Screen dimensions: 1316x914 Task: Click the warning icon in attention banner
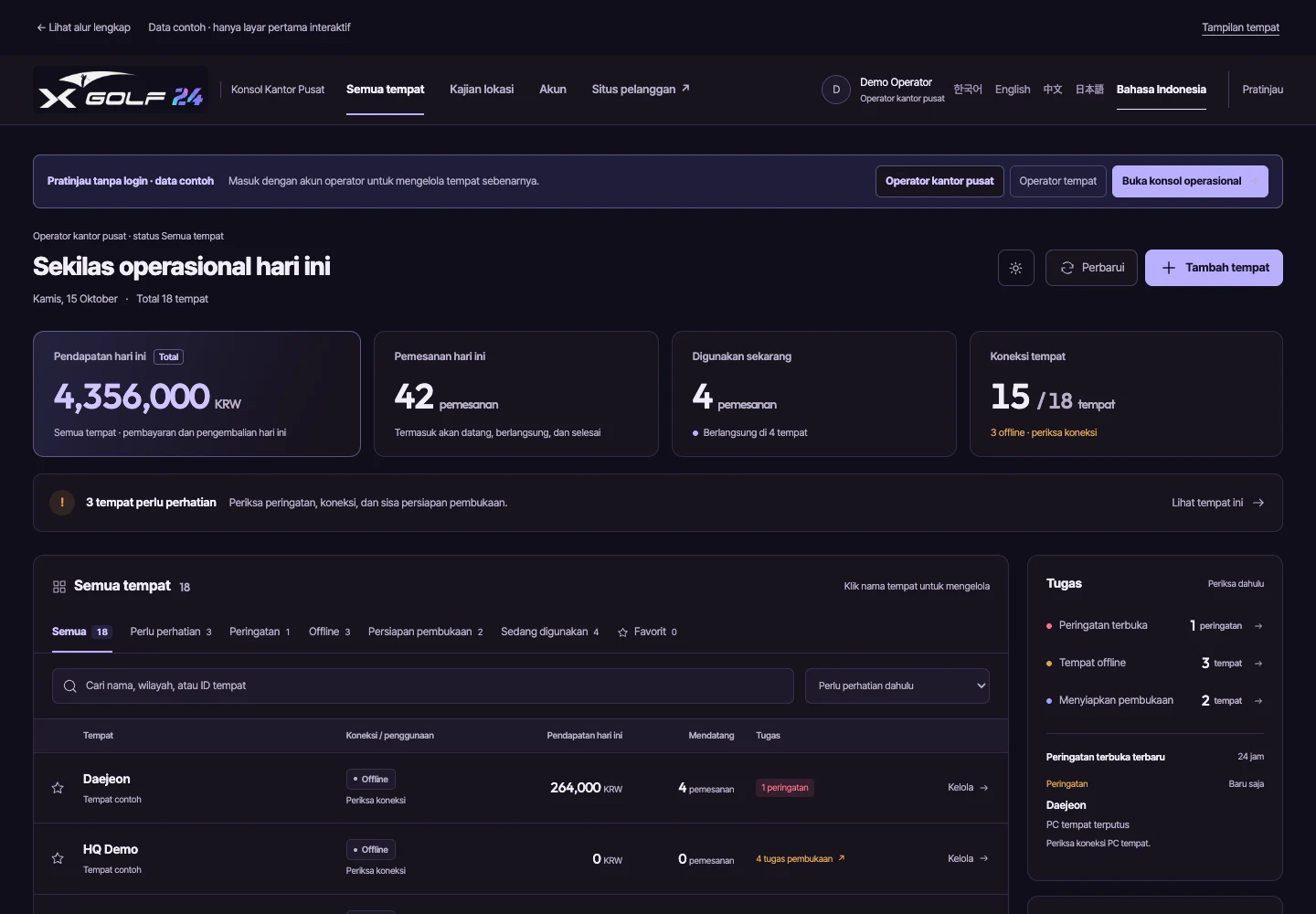point(62,503)
